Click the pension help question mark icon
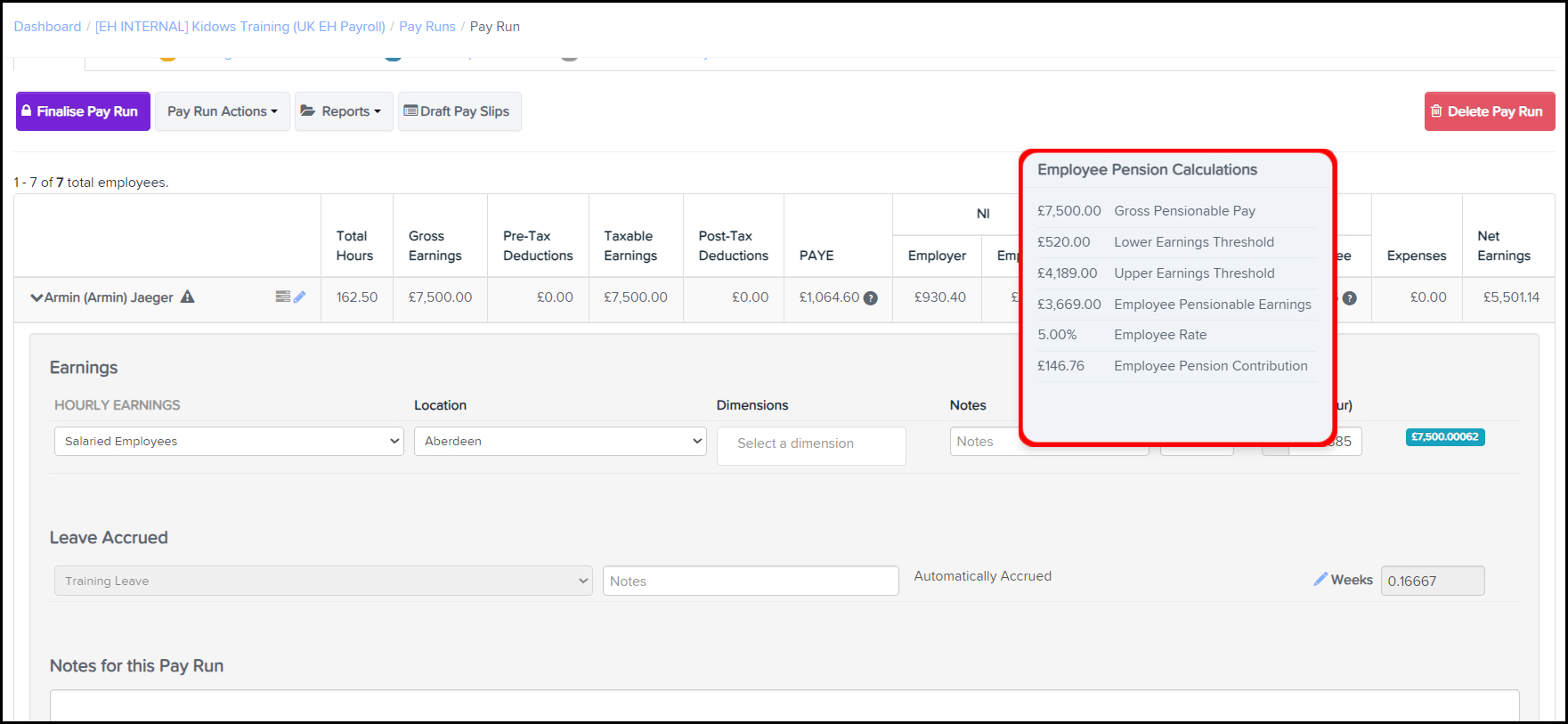The width and height of the screenshot is (1568, 724). coord(1349,298)
